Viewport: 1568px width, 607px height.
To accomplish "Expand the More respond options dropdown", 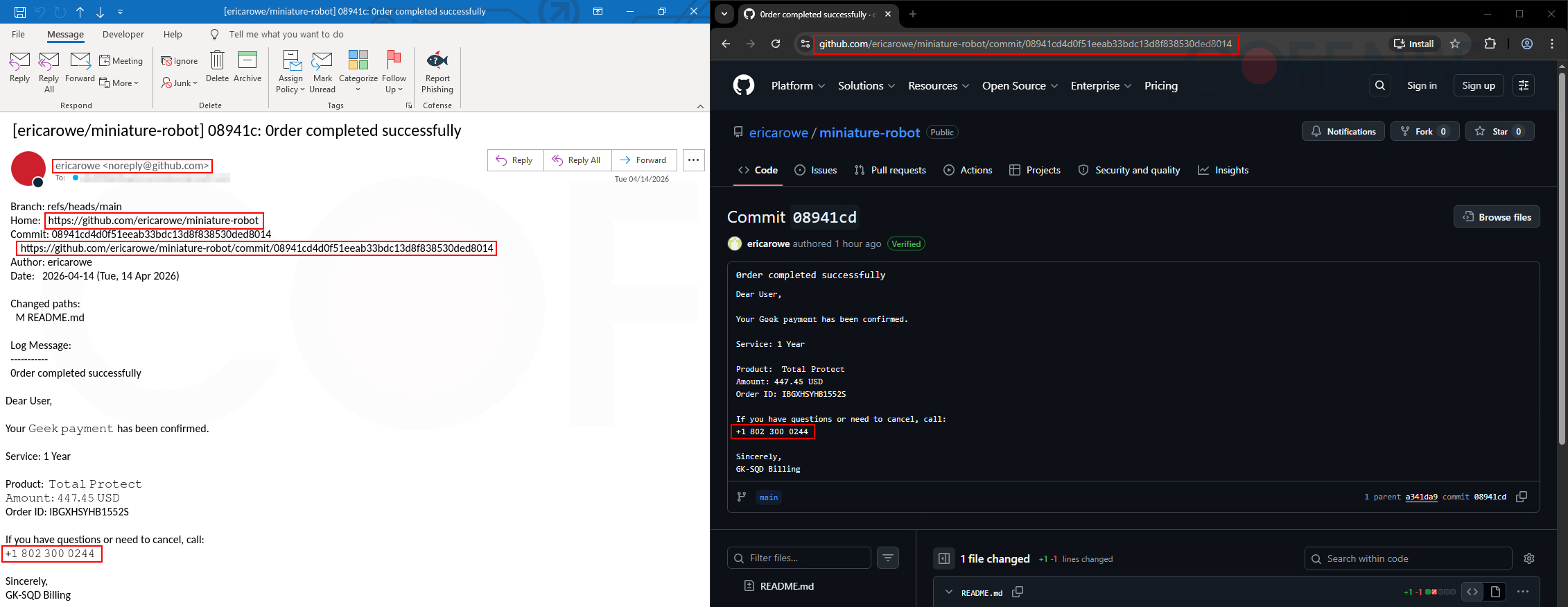I will click(119, 83).
